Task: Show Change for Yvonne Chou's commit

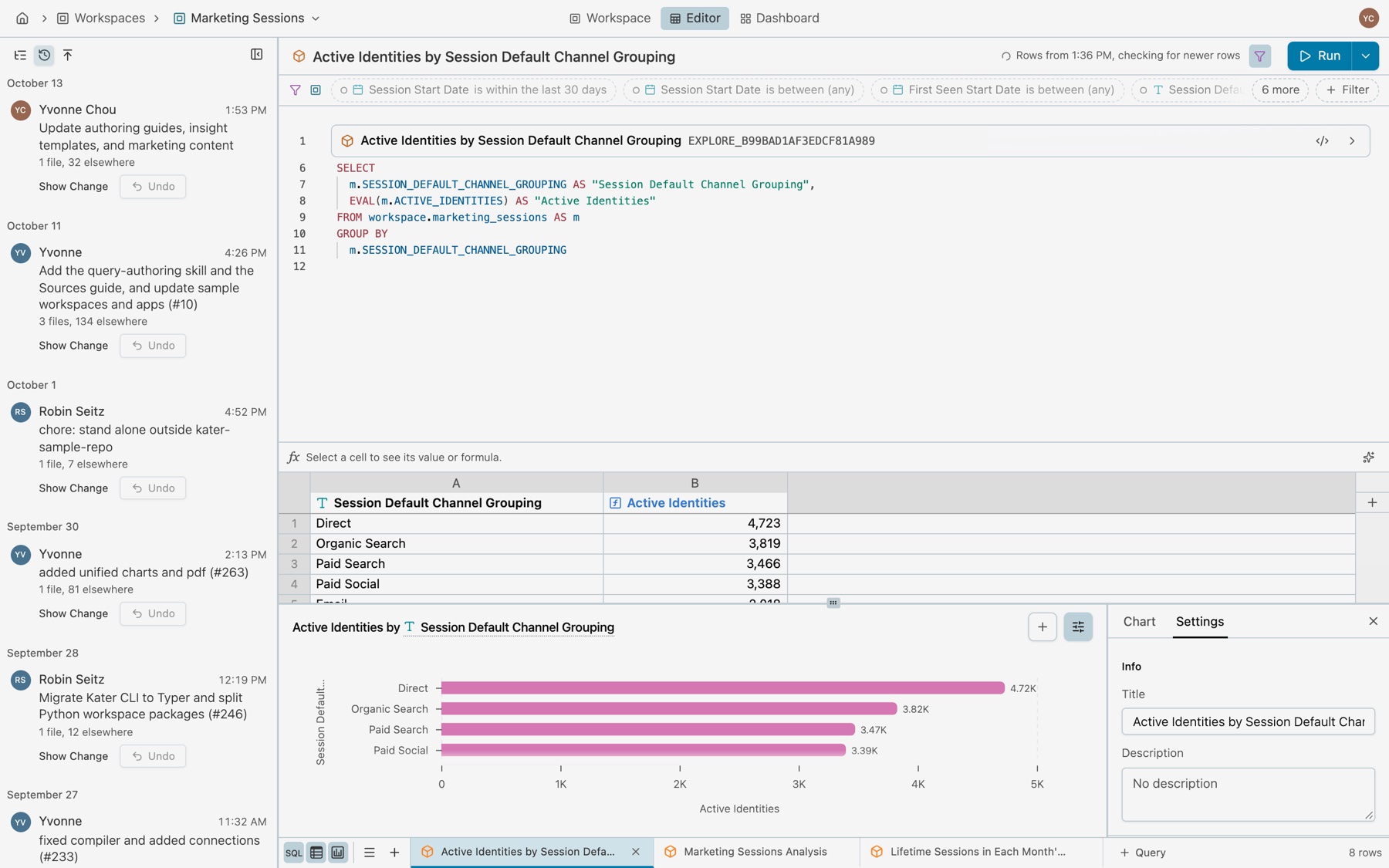Action: pyautogui.click(x=73, y=186)
